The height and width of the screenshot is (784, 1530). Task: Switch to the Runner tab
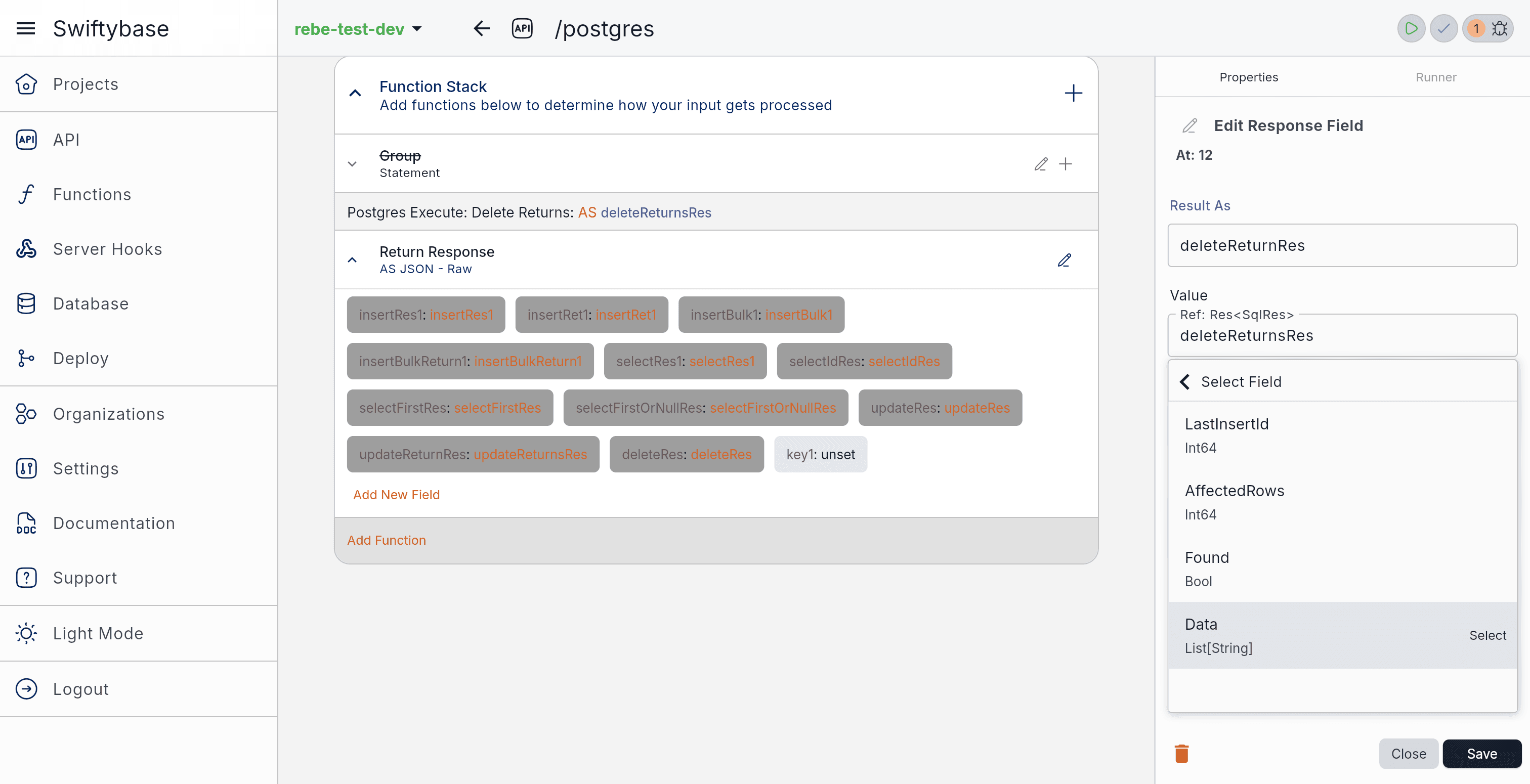pos(1435,77)
